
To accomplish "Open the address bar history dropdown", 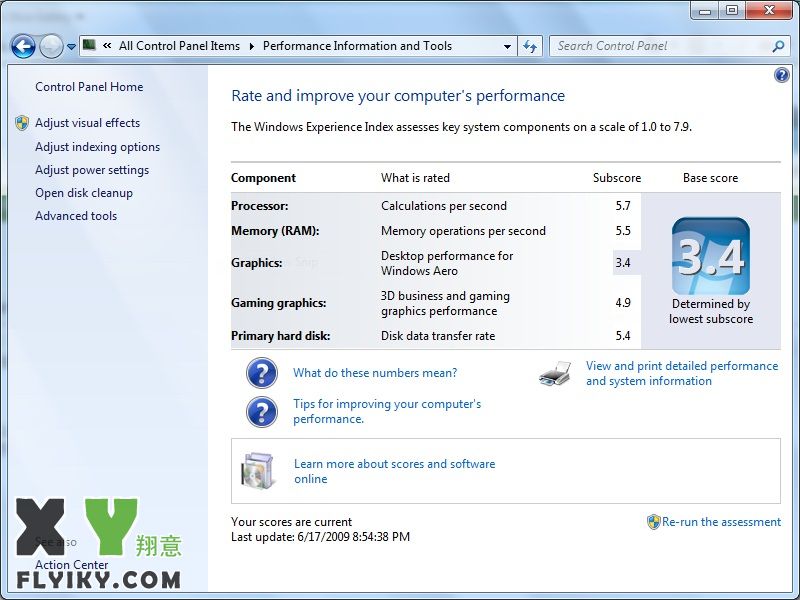I will 507,46.
